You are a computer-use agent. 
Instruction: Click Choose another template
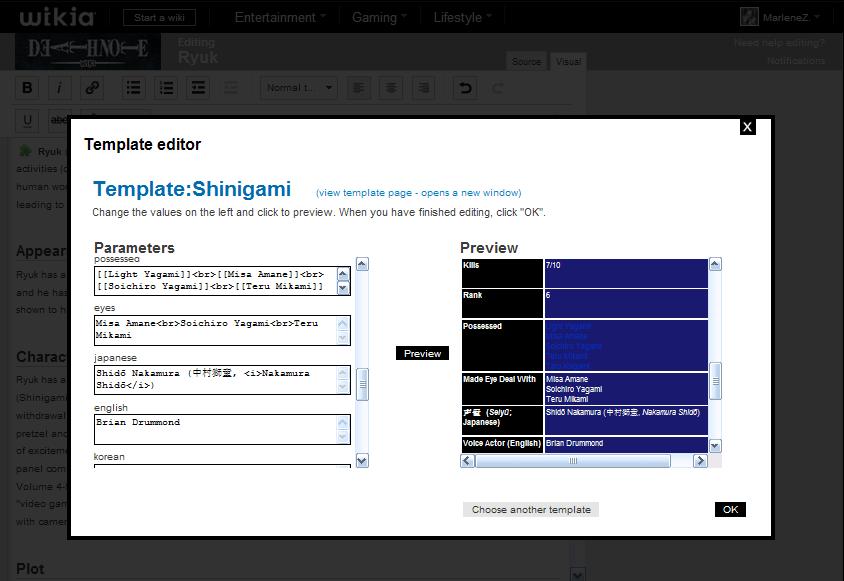point(531,509)
